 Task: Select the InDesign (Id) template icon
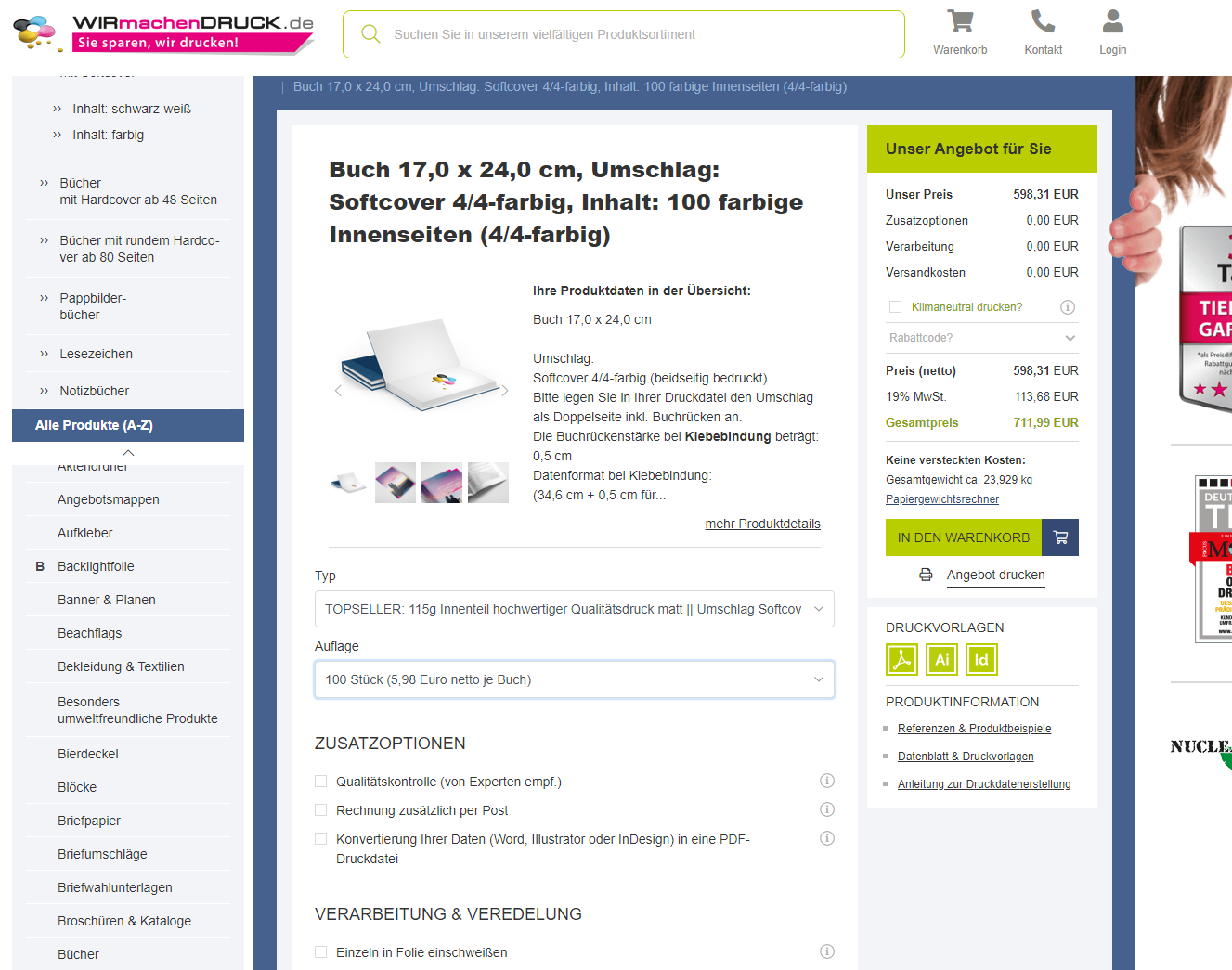[980, 659]
